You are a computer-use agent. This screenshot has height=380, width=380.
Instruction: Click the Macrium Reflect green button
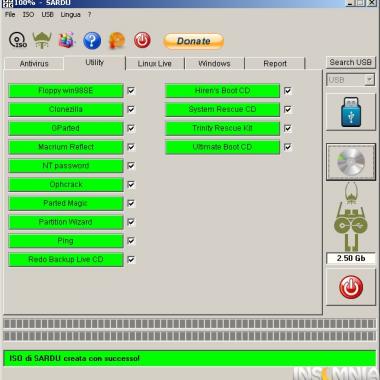[x=66, y=147]
